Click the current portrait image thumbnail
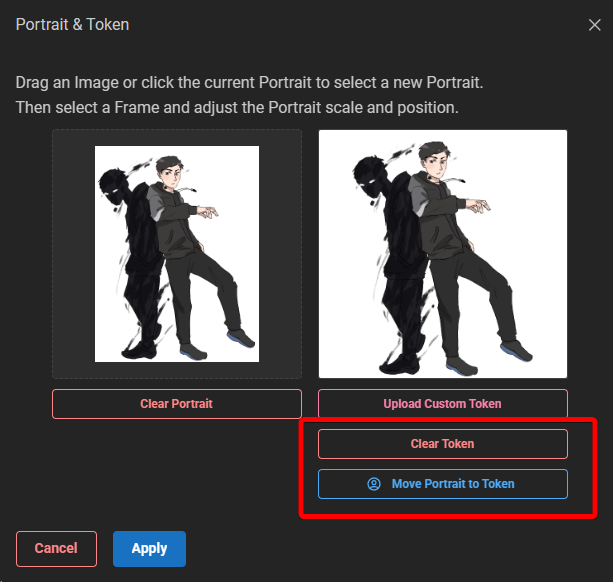Viewport: 613px width, 582px height. point(177,254)
